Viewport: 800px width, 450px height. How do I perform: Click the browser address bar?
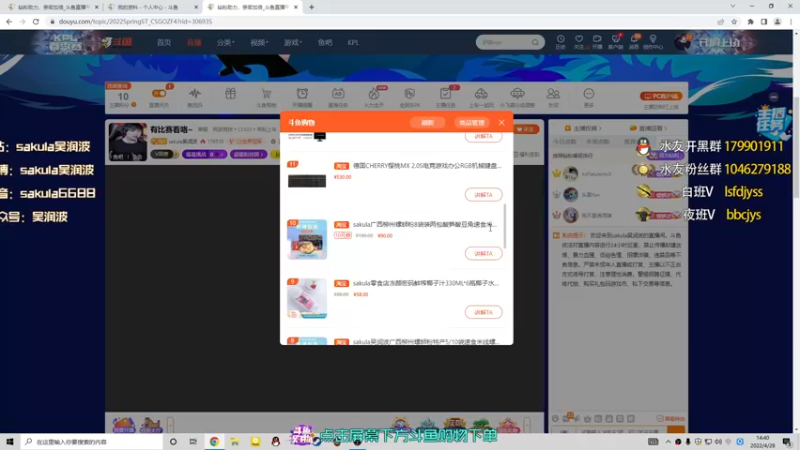(x=378, y=21)
